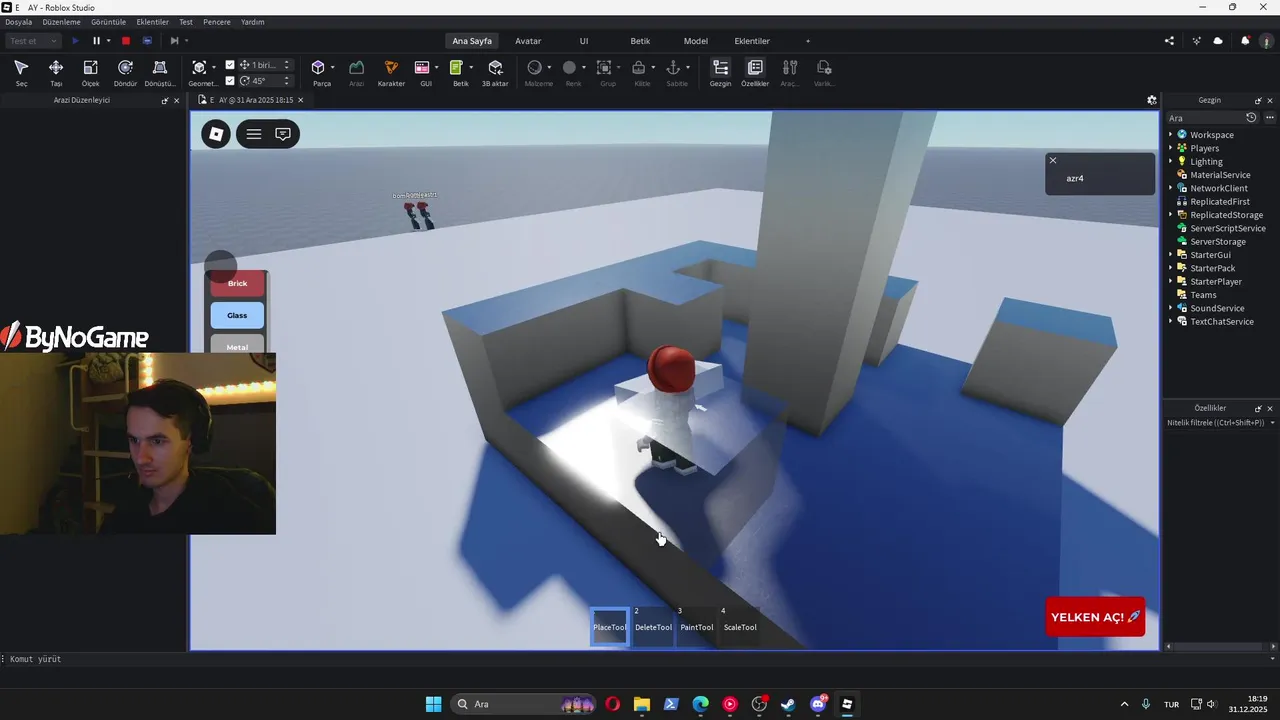Open Gezgin panel more options
Viewport: 1280px width, 720px height.
1270,118
